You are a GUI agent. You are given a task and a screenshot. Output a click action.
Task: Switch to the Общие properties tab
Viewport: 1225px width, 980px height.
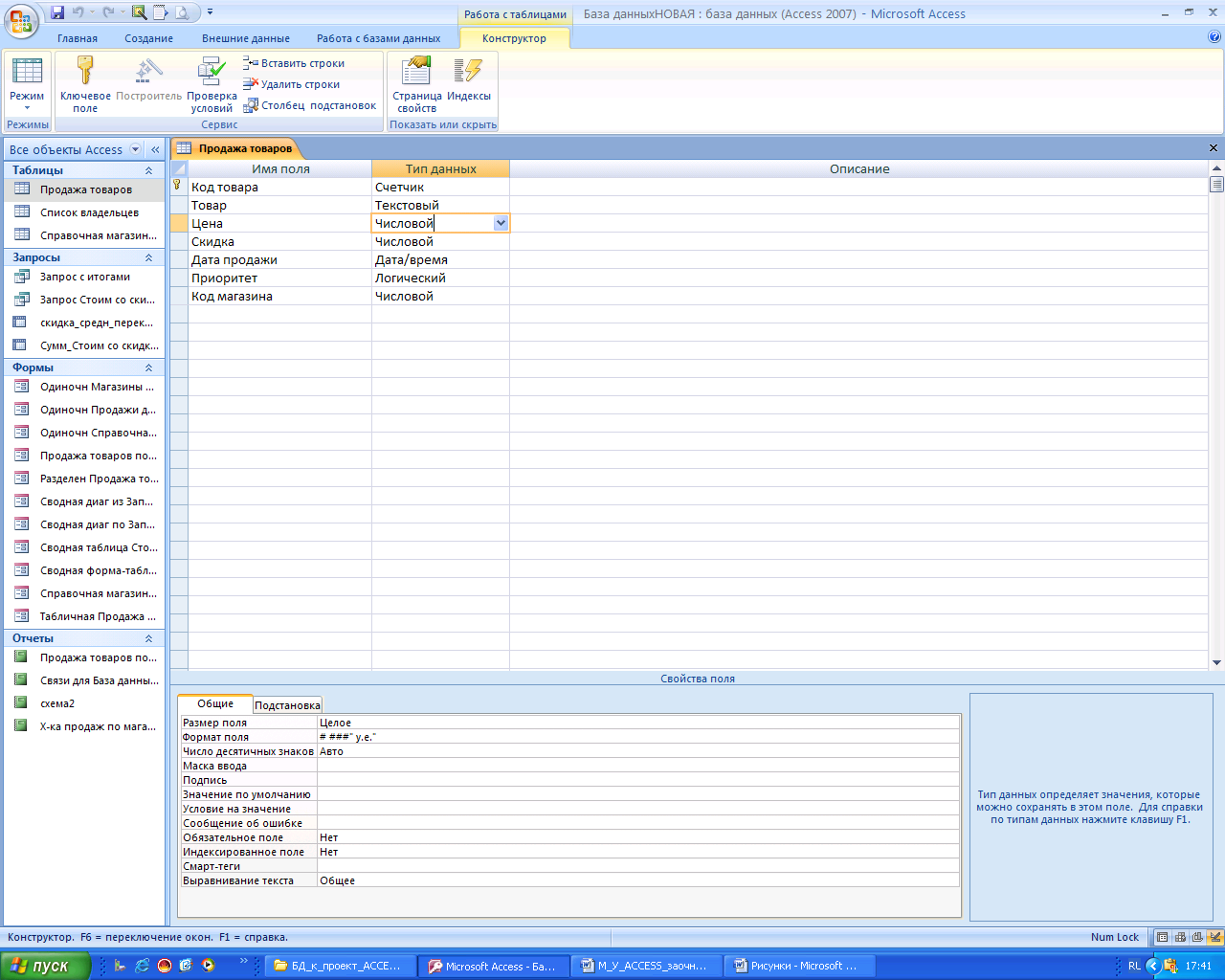point(215,703)
